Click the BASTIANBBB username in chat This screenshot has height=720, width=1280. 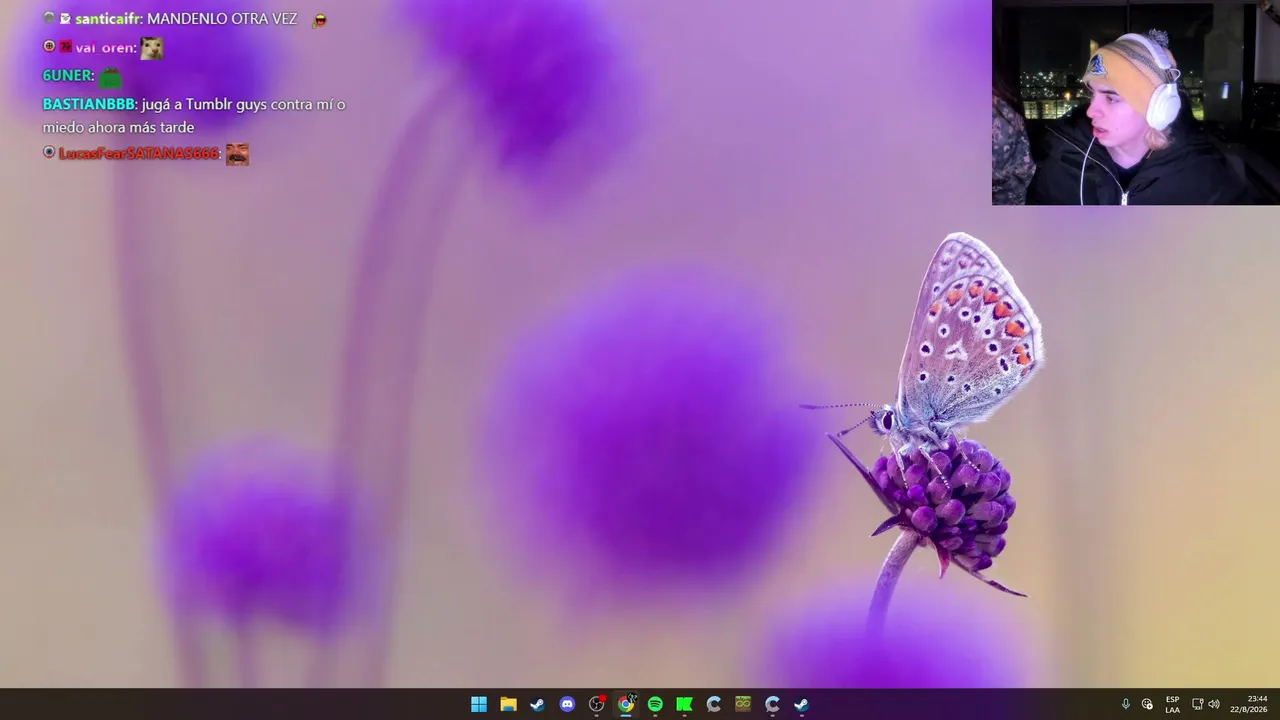tap(88, 104)
